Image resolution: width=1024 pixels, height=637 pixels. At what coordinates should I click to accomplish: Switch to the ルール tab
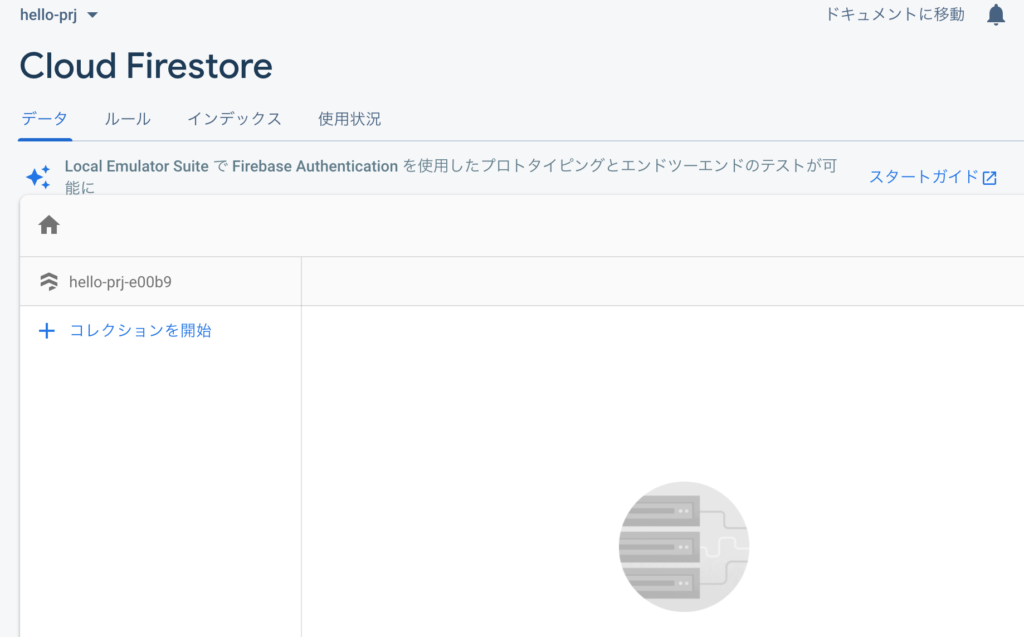pyautogui.click(x=127, y=118)
